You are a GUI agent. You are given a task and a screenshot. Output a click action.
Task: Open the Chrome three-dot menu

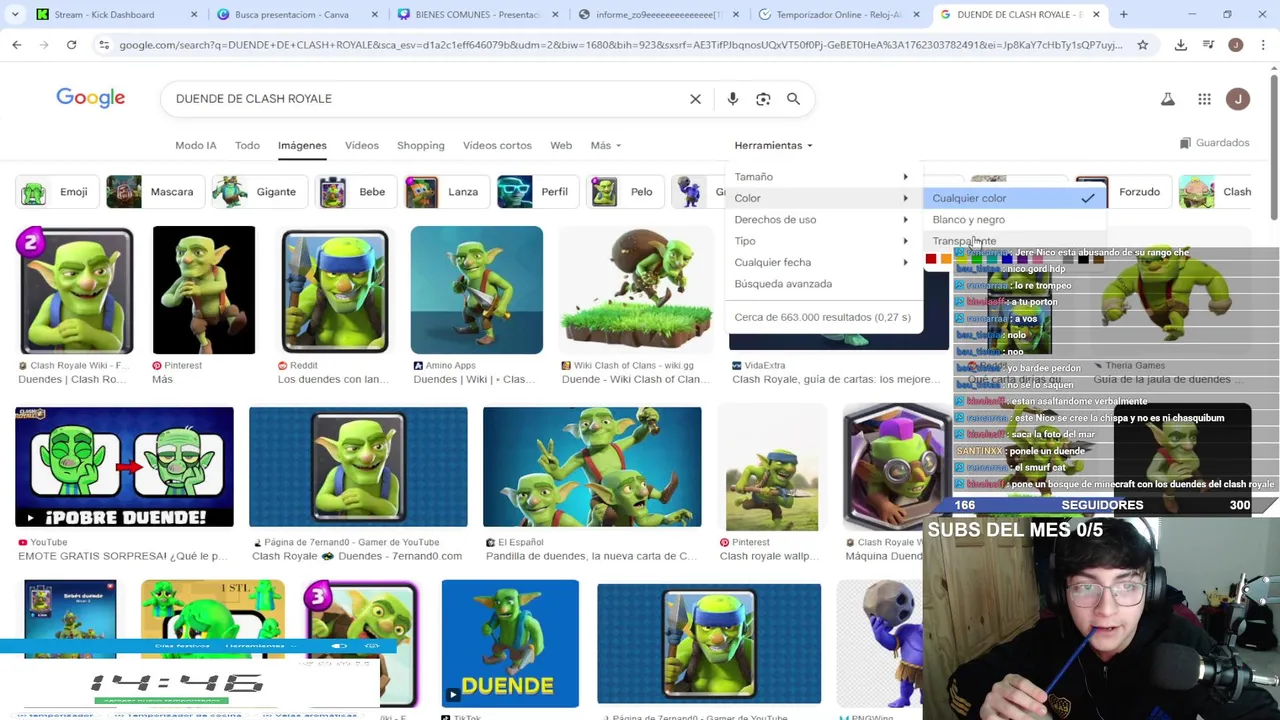click(1263, 45)
